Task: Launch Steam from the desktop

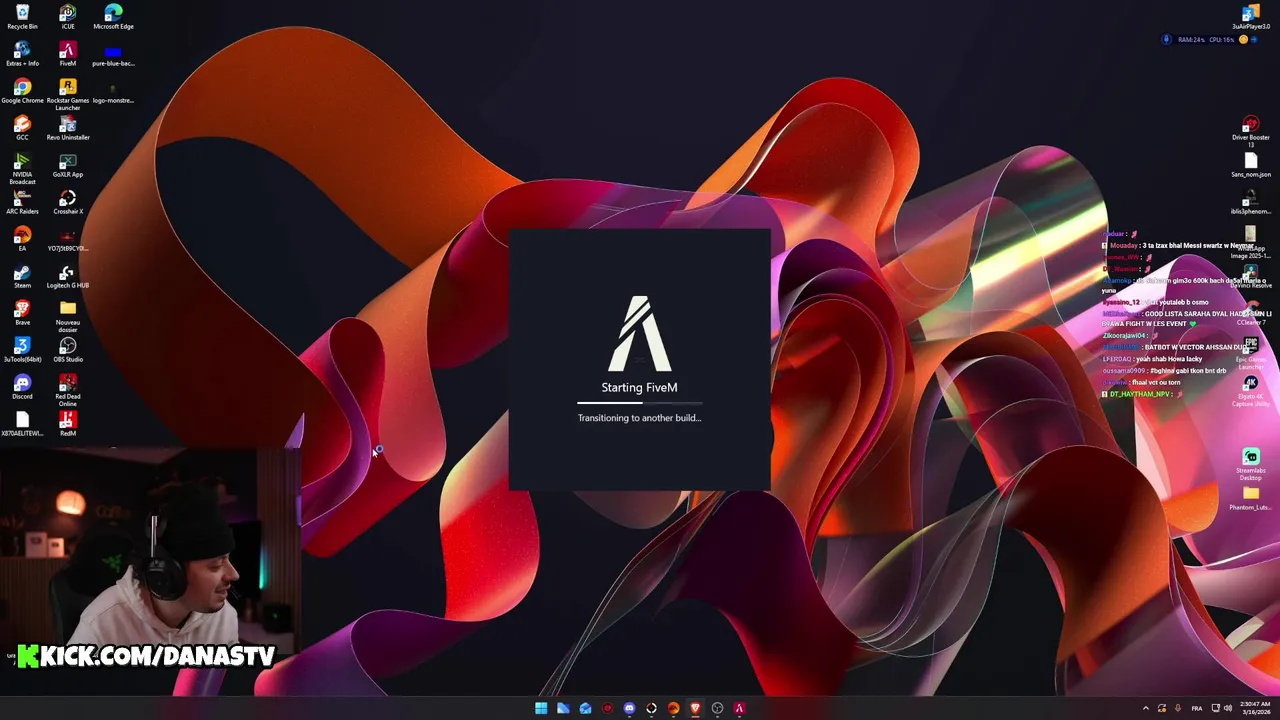Action: [x=22, y=275]
